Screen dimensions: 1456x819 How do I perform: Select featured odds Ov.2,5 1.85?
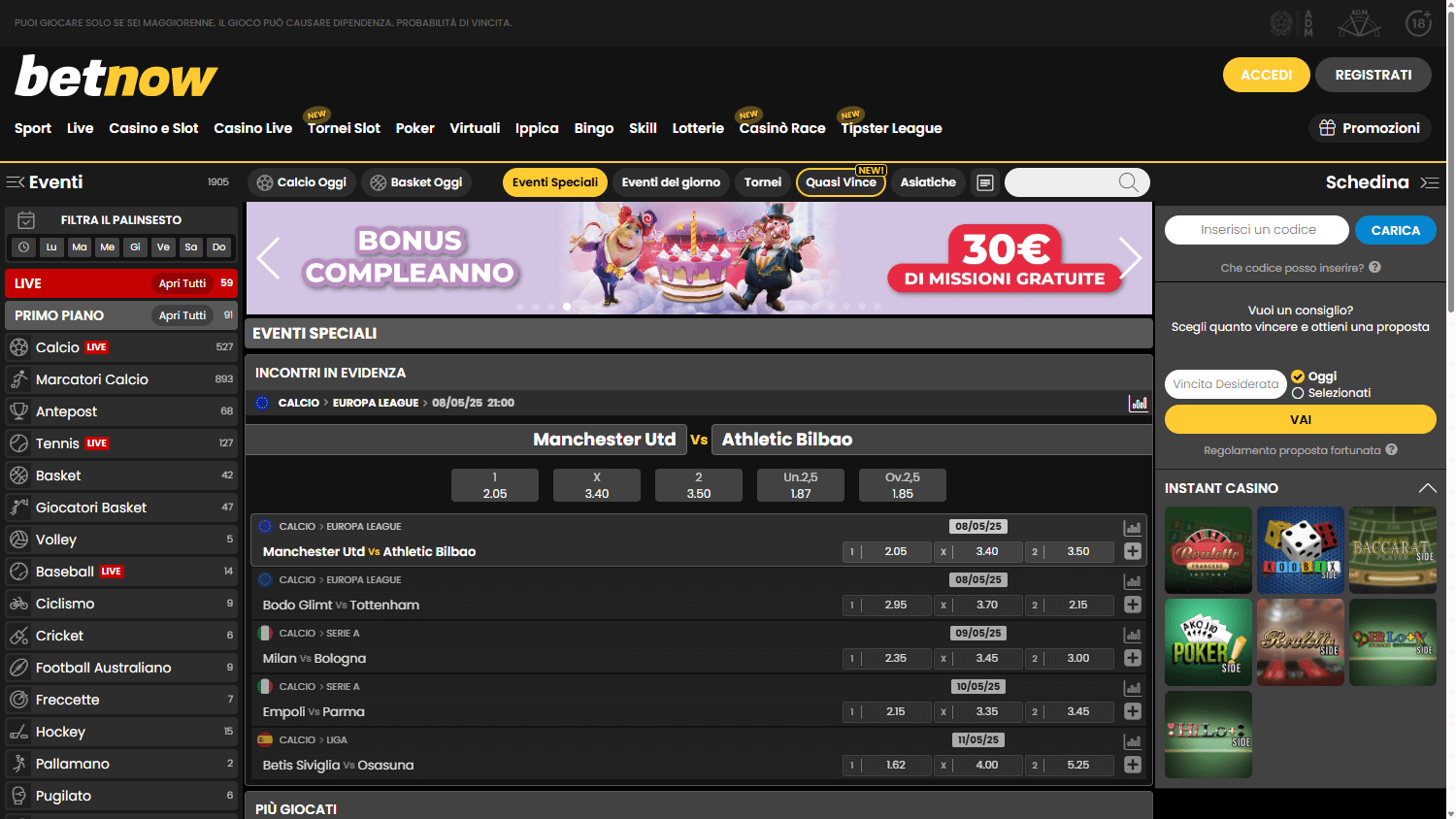click(903, 485)
